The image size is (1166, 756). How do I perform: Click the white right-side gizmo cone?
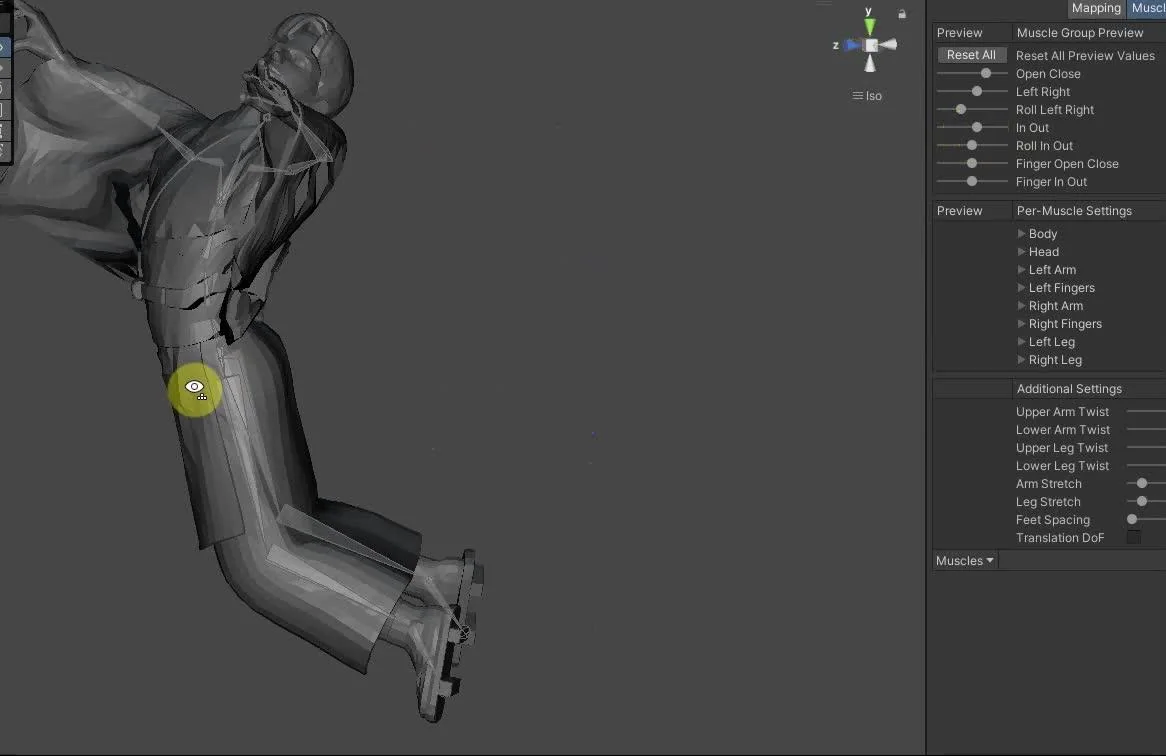click(x=888, y=45)
